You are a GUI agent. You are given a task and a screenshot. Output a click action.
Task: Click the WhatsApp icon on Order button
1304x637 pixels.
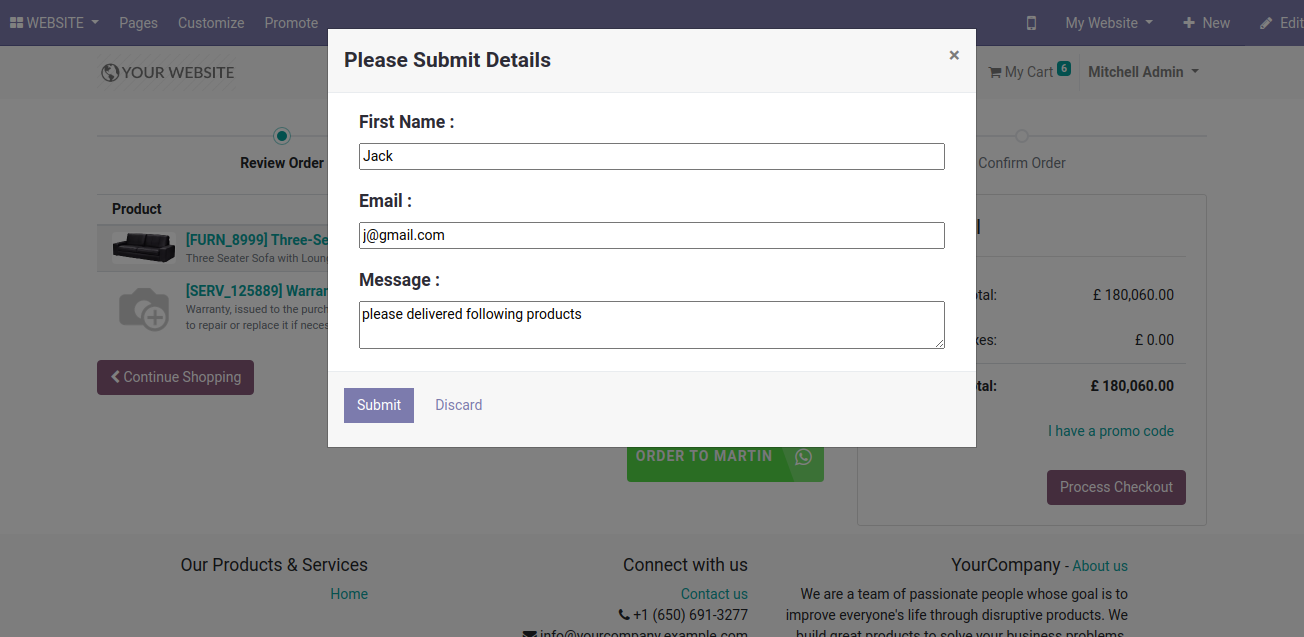804,457
